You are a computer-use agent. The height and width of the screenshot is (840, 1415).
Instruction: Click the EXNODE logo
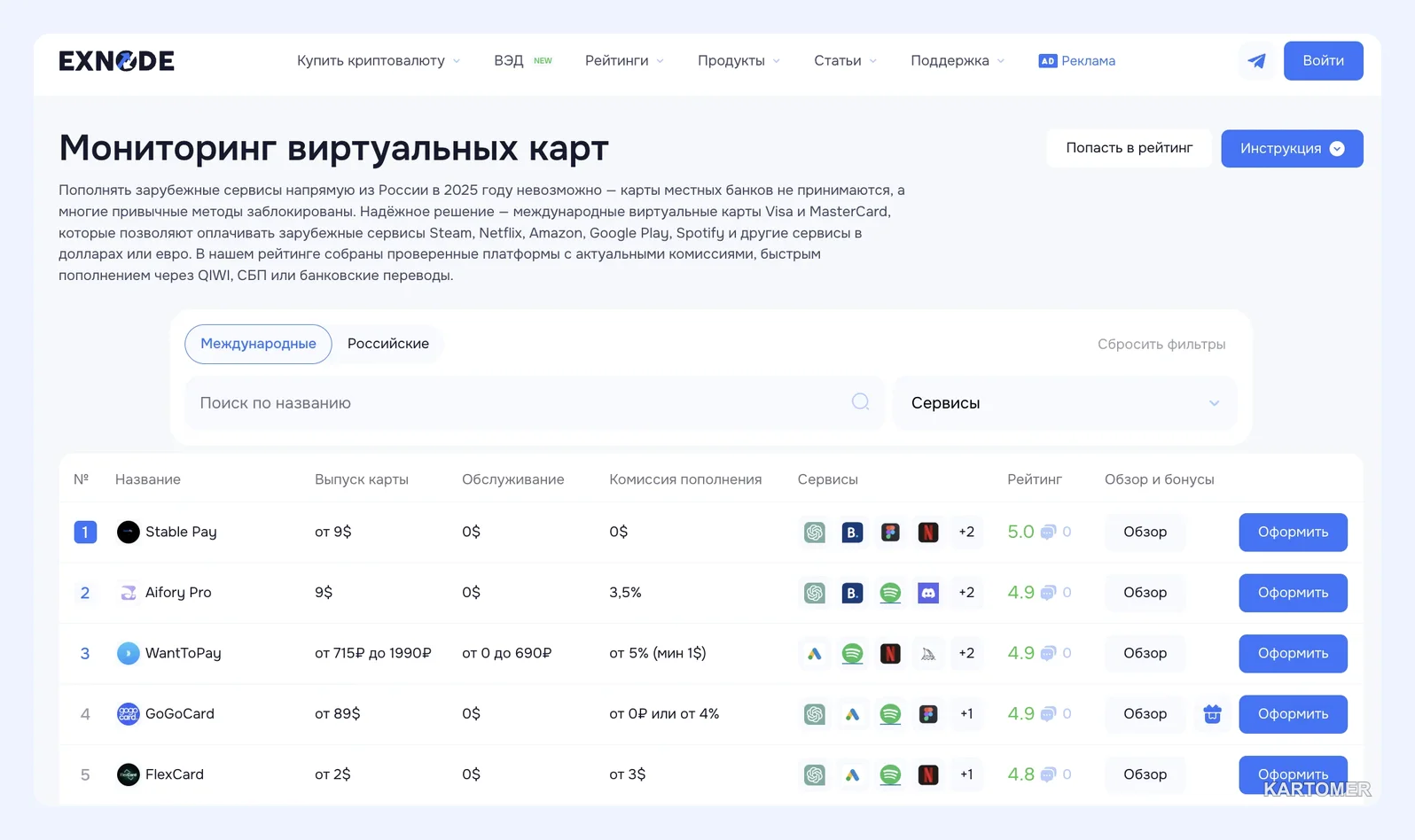pos(116,60)
